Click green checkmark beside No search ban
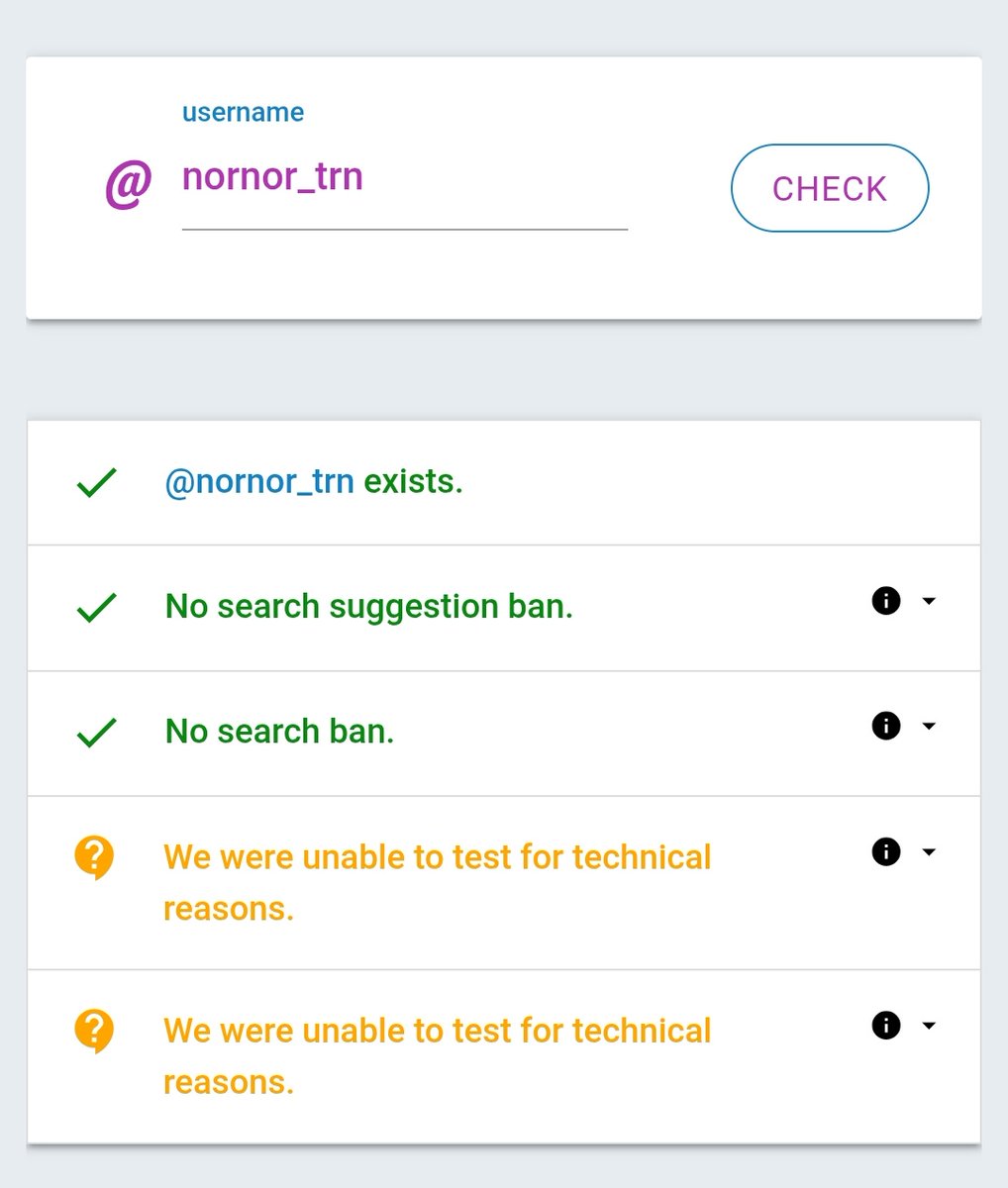Screen dimensions: 1008x1188 pyautogui.click(x=97, y=733)
